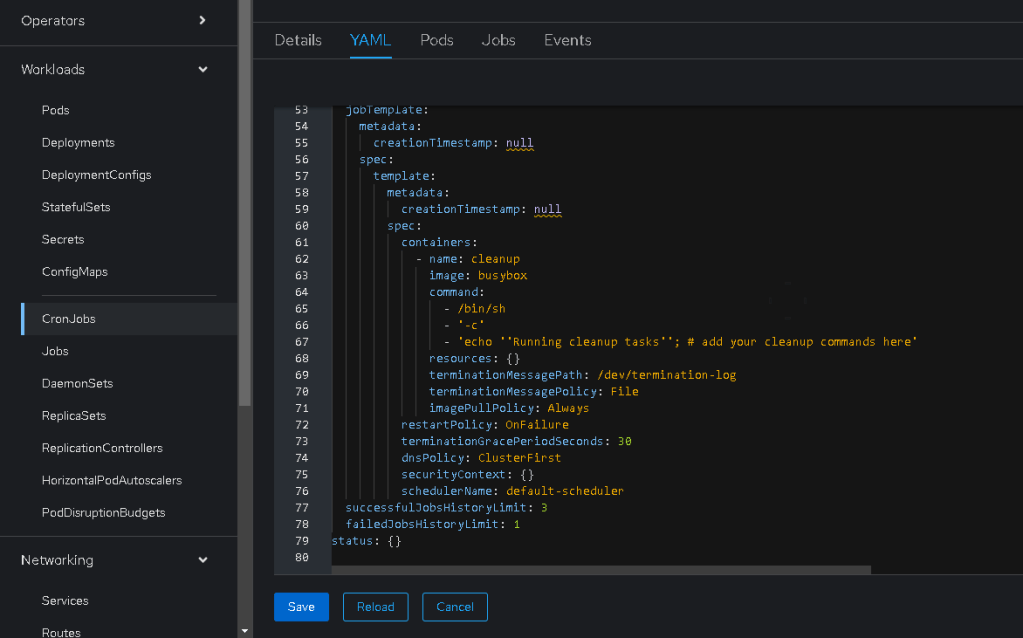The height and width of the screenshot is (638, 1023).
Task: Expand the Operators section chevron
Action: [x=202, y=20]
